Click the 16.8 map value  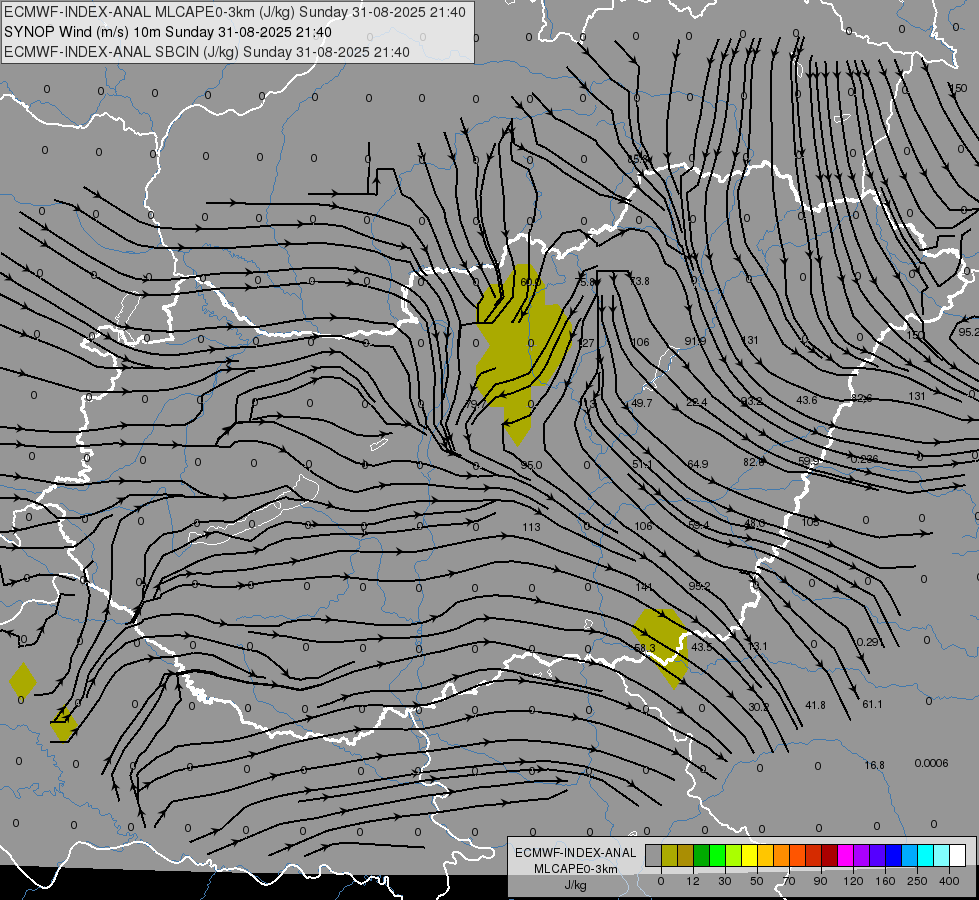pyautogui.click(x=875, y=765)
